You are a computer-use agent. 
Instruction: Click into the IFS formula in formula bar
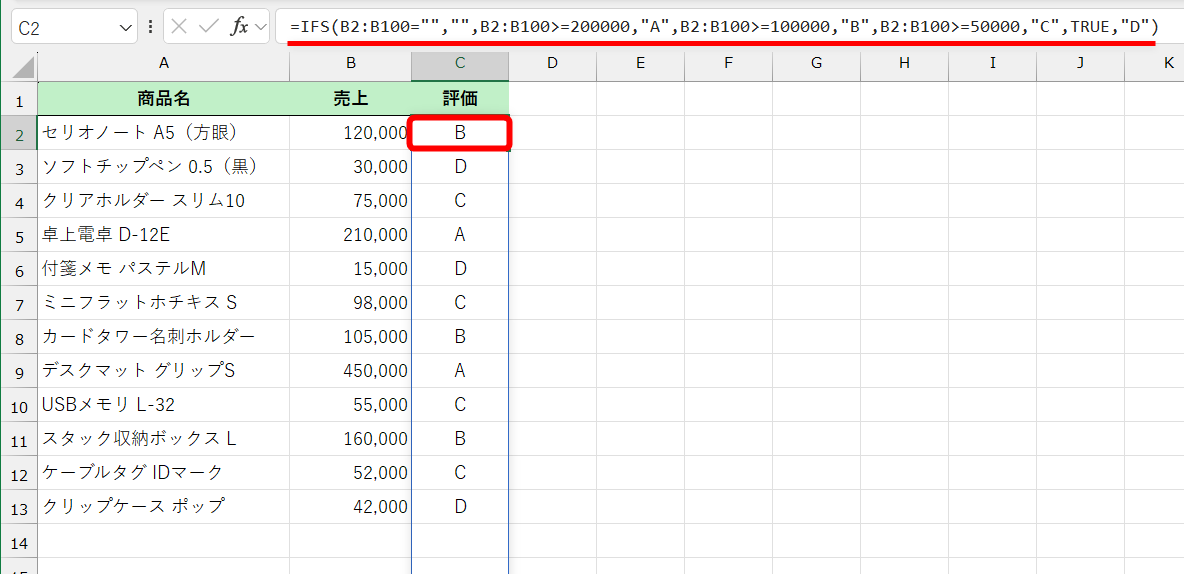click(x=725, y=27)
